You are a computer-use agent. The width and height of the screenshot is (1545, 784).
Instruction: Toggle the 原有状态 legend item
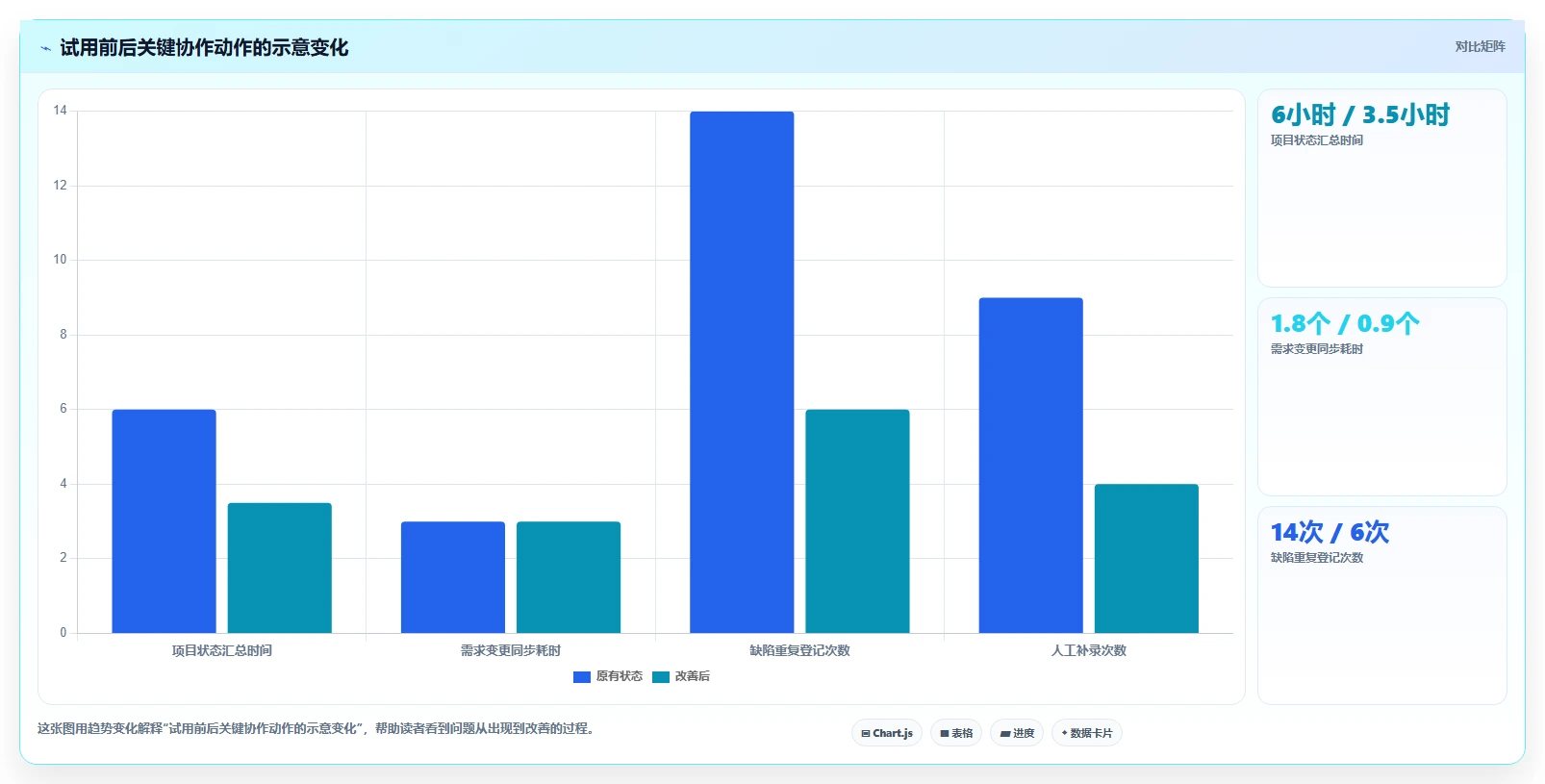608,676
